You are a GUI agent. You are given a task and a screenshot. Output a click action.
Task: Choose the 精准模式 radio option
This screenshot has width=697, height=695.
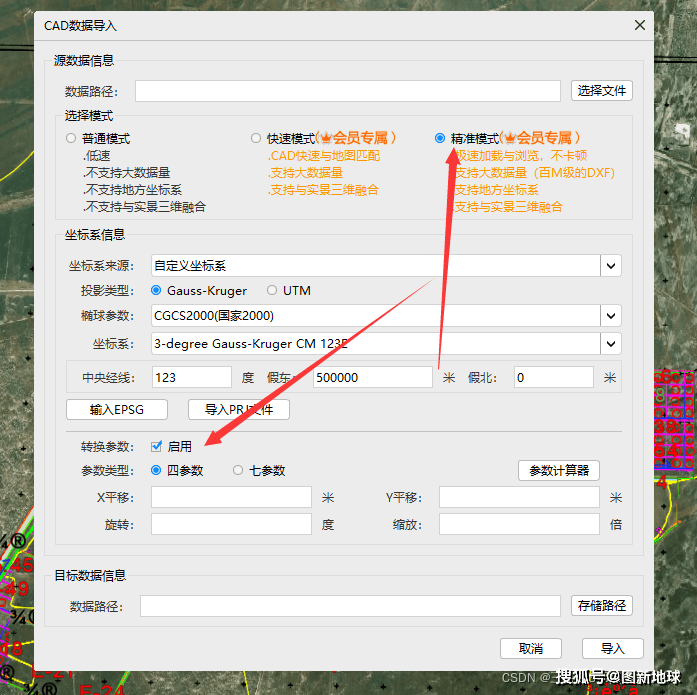pyautogui.click(x=440, y=138)
